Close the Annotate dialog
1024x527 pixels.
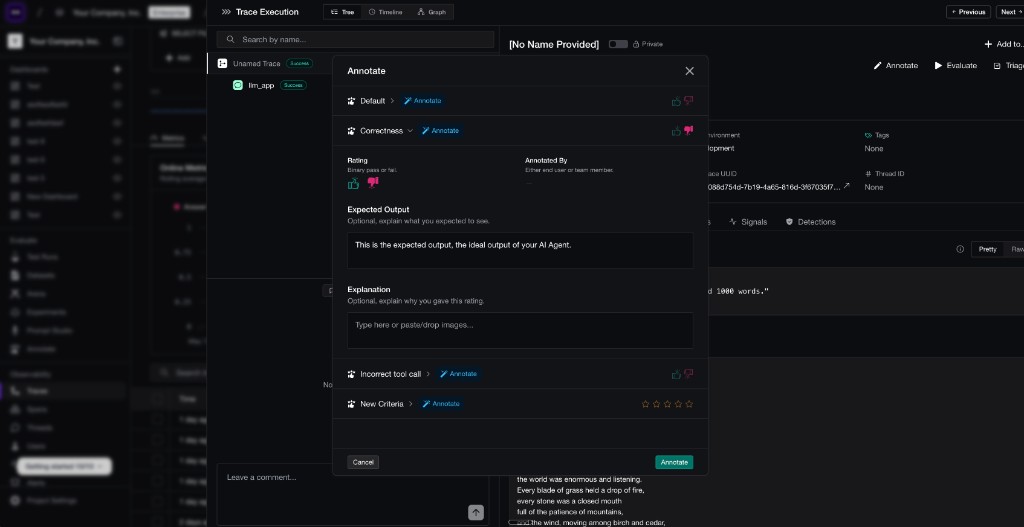[689, 71]
